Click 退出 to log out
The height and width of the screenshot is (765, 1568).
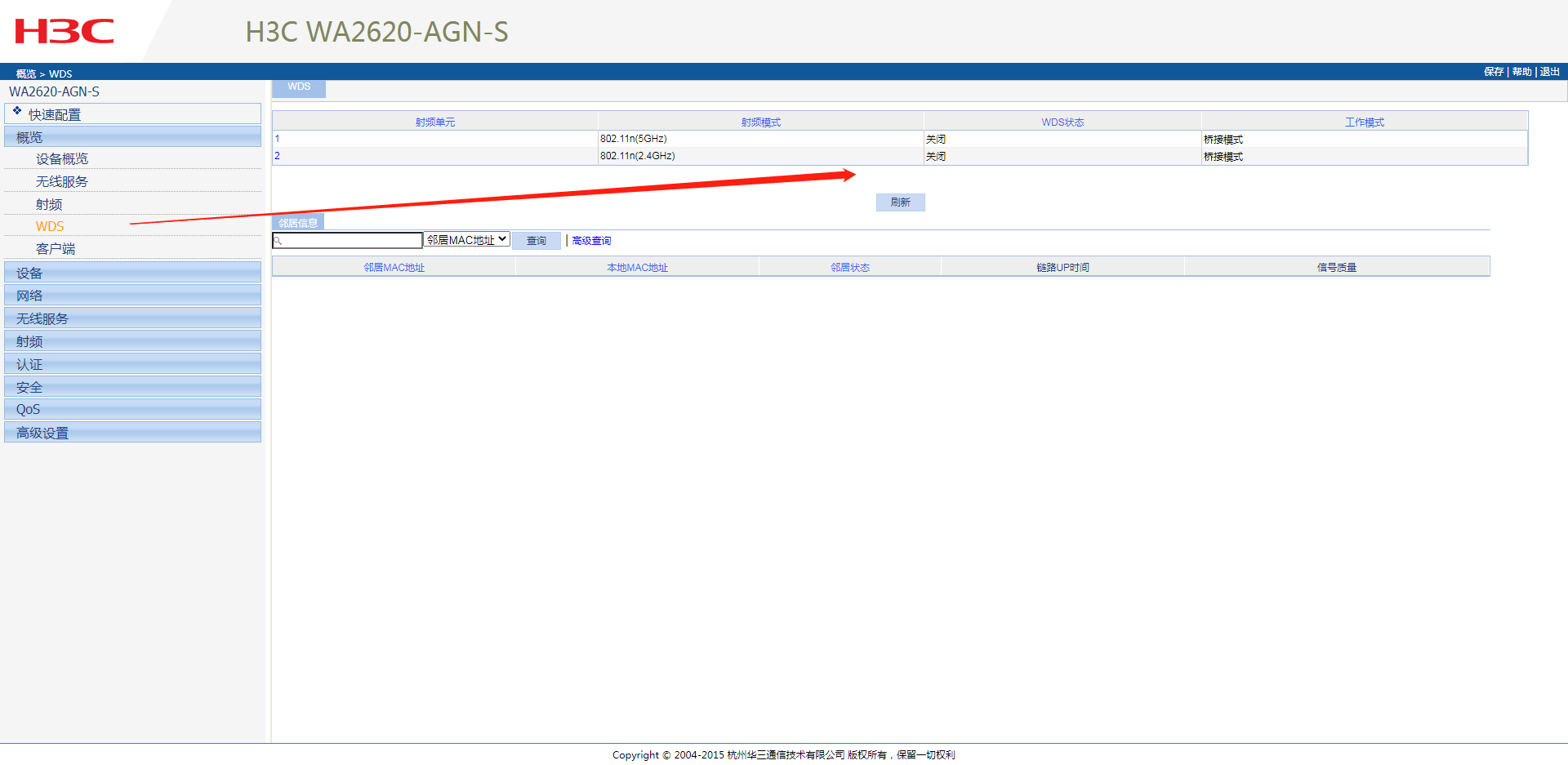click(1549, 72)
